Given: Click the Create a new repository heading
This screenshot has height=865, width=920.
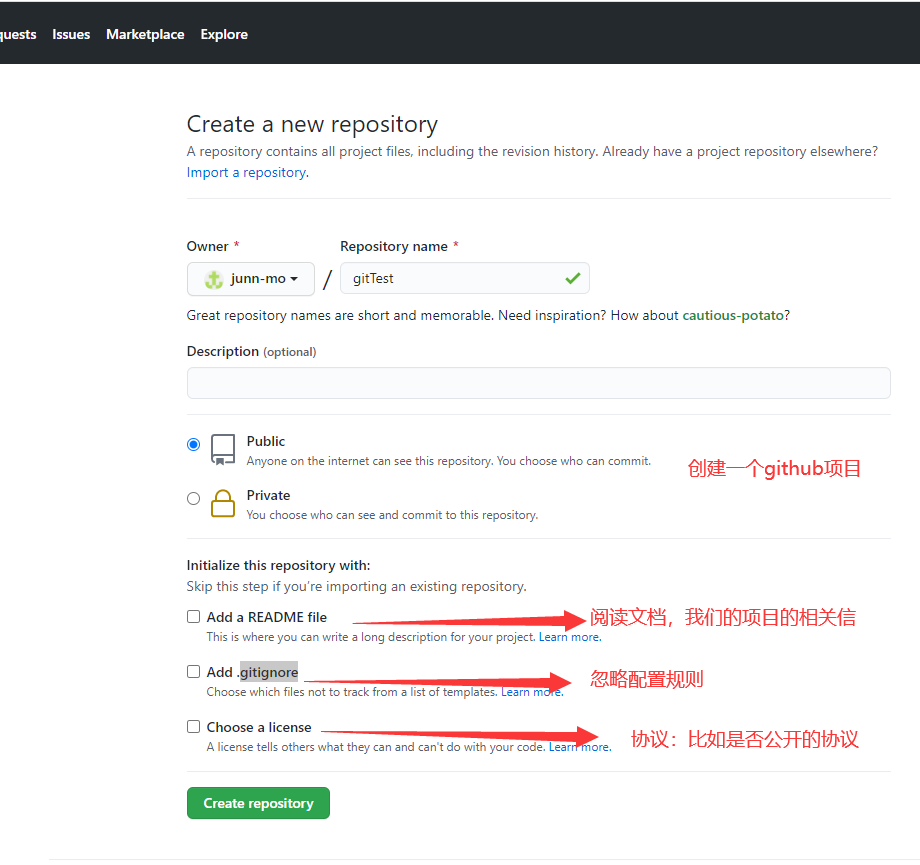Looking at the screenshot, I should (x=312, y=124).
